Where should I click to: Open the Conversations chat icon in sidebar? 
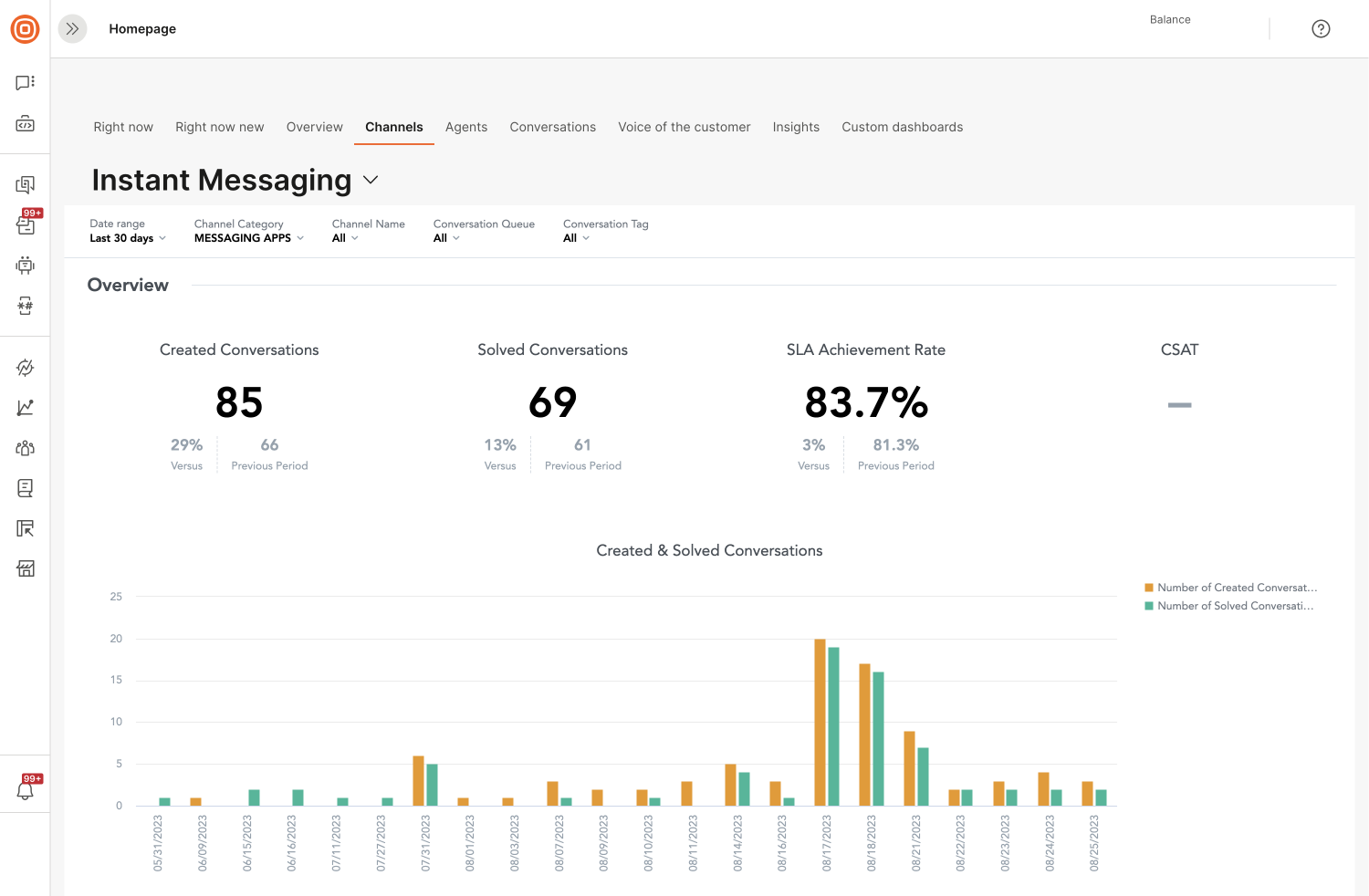click(25, 80)
